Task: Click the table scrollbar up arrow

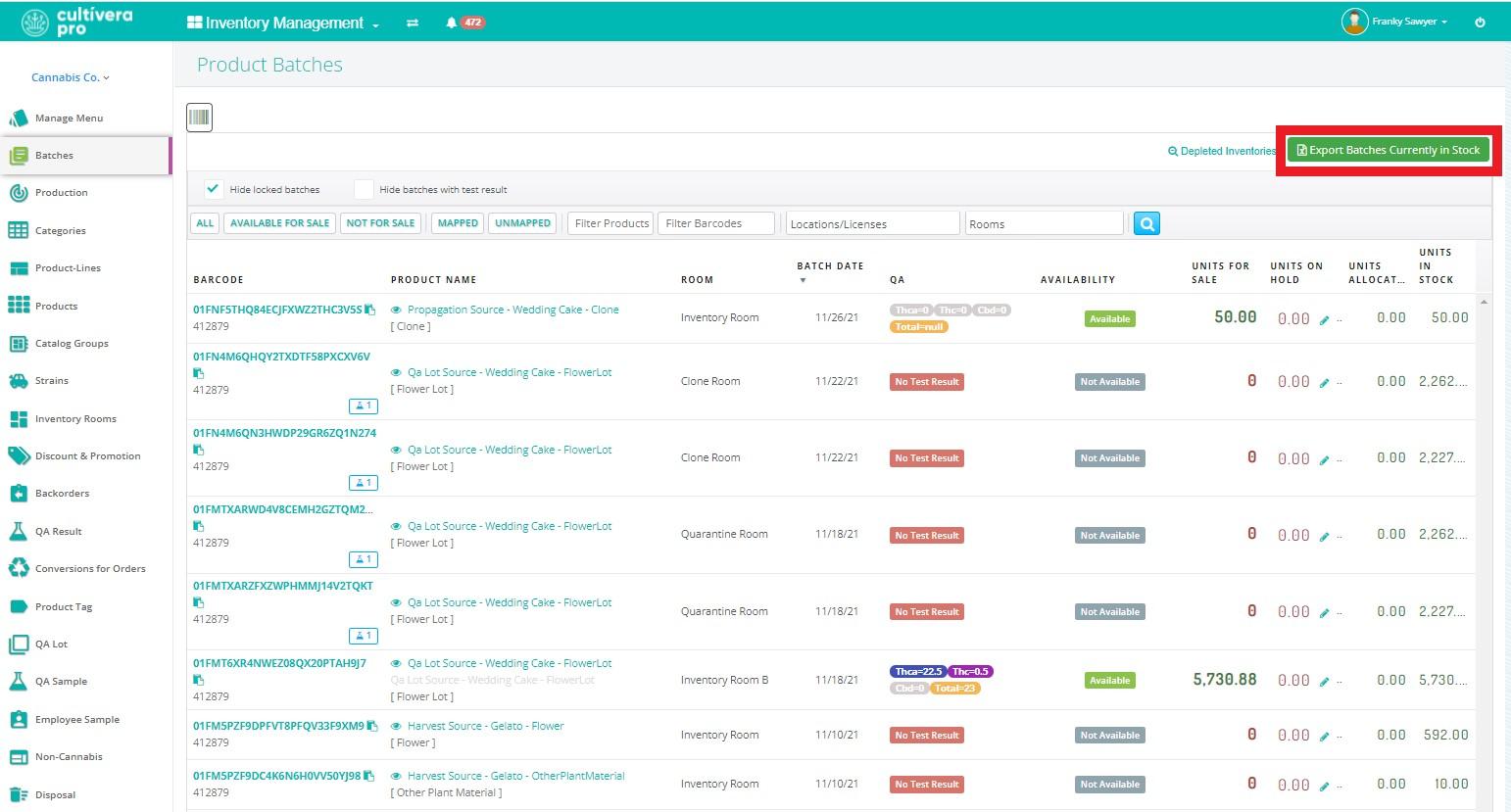Action: click(x=1484, y=302)
